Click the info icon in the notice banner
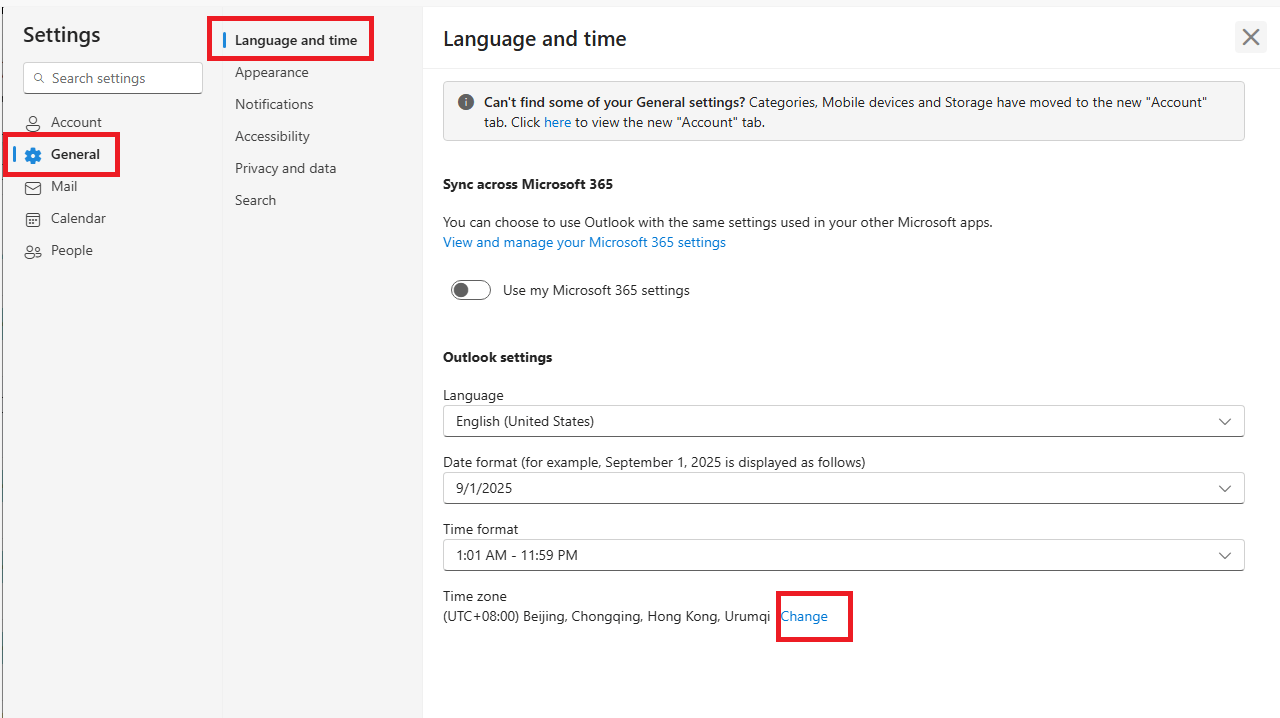Viewport: 1280px width, 718px height. 465,101
